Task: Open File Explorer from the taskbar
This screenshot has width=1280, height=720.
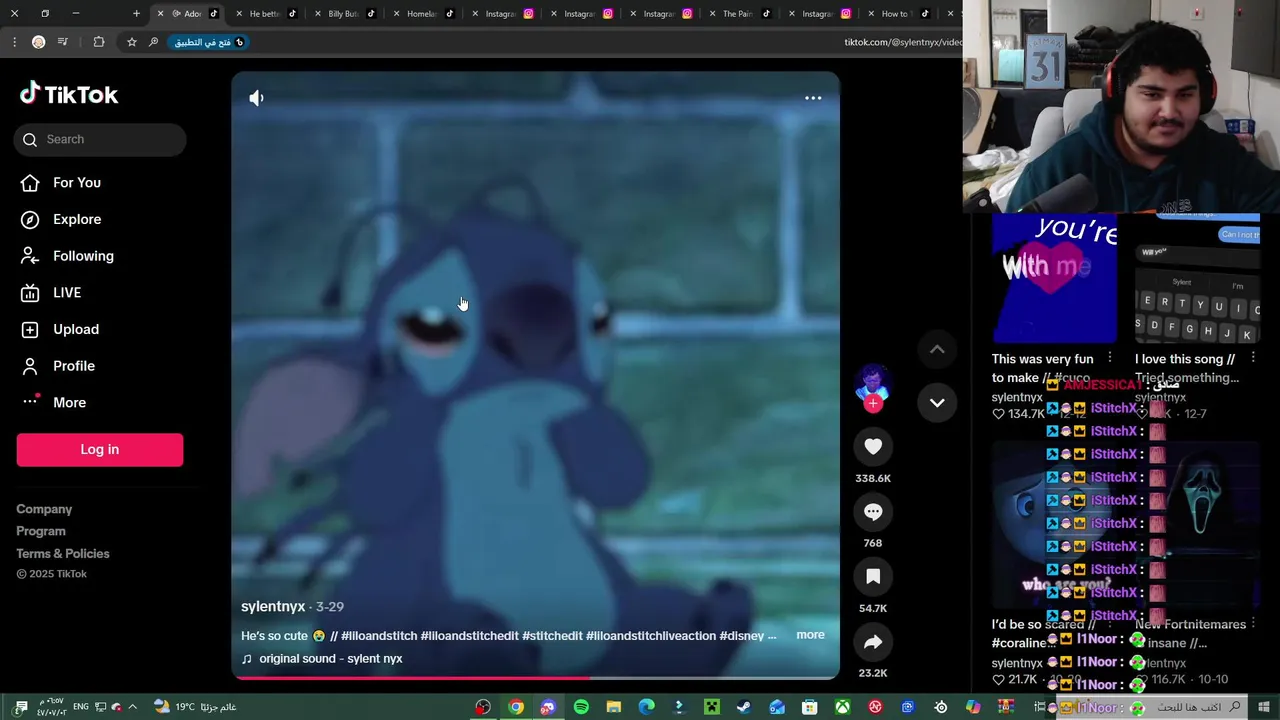Action: 614,707
